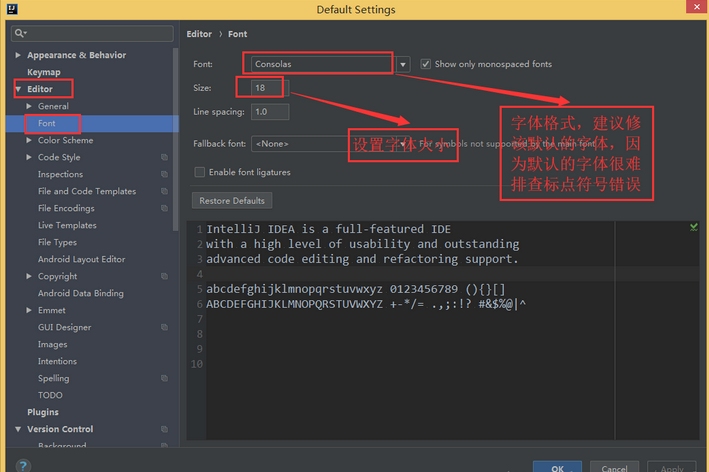Collapse the Version Control node arrow
Screen dimensions: 709x472
click(18, 429)
